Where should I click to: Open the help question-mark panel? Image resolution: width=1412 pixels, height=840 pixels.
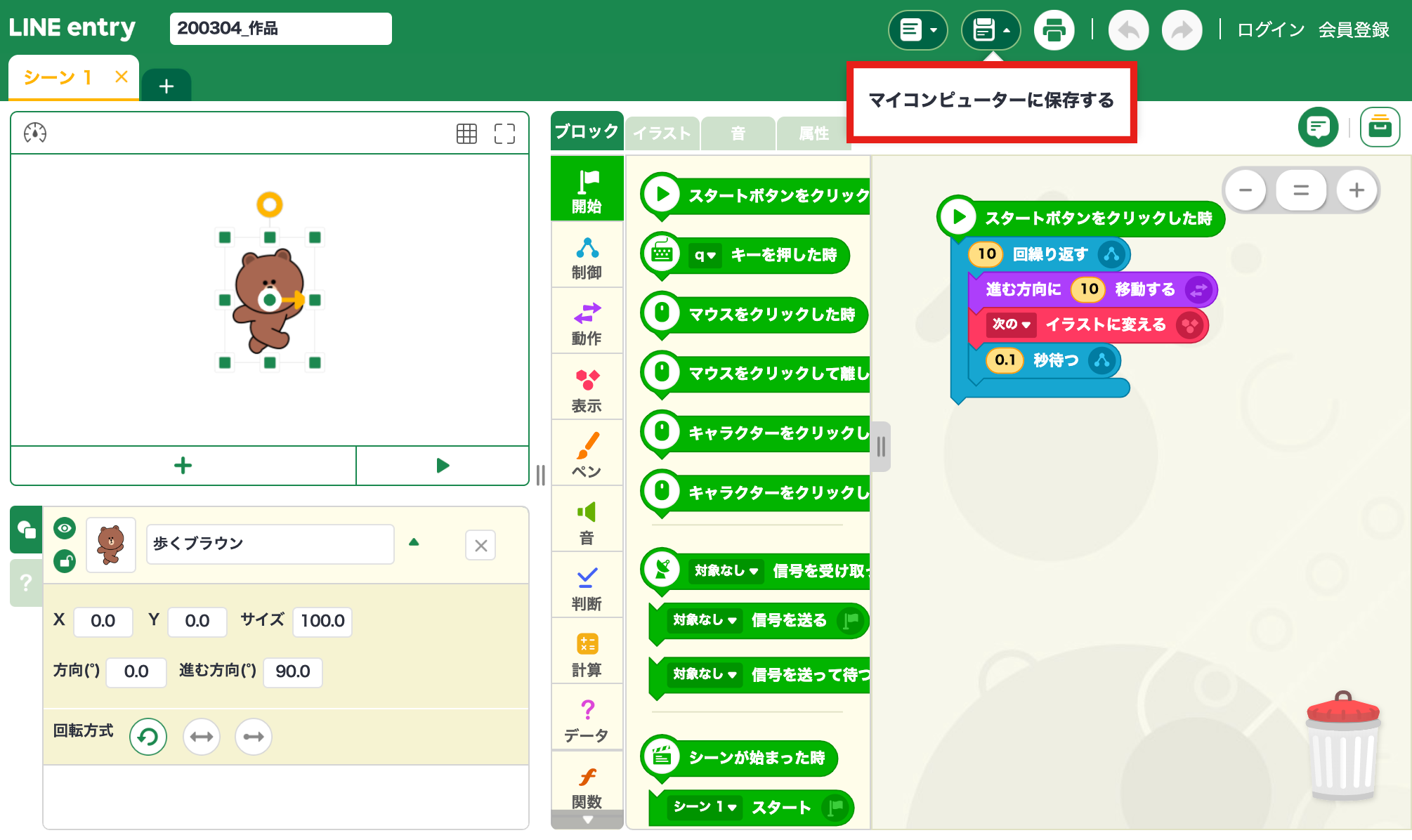(x=26, y=583)
